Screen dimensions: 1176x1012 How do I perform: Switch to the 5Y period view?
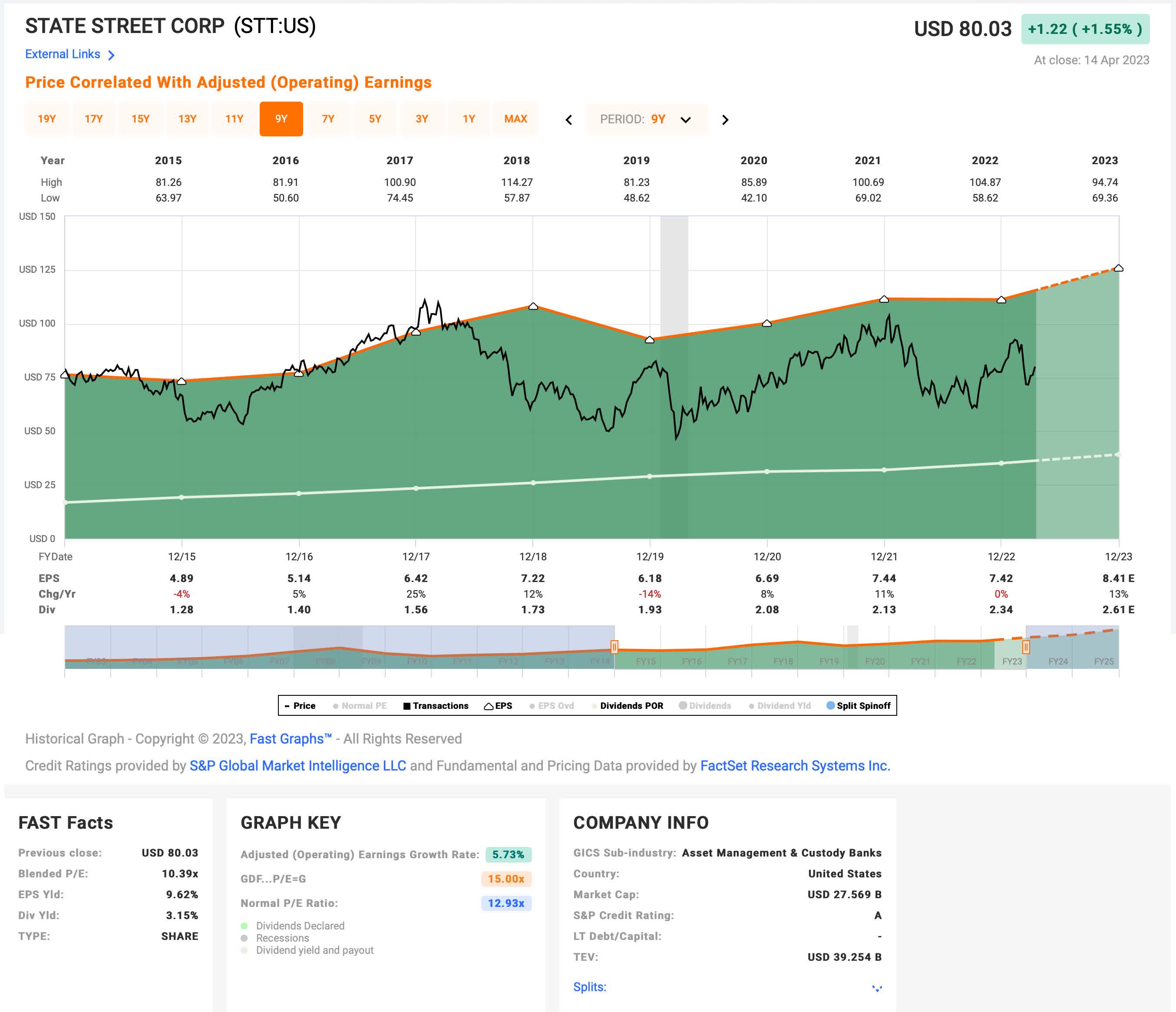click(375, 119)
